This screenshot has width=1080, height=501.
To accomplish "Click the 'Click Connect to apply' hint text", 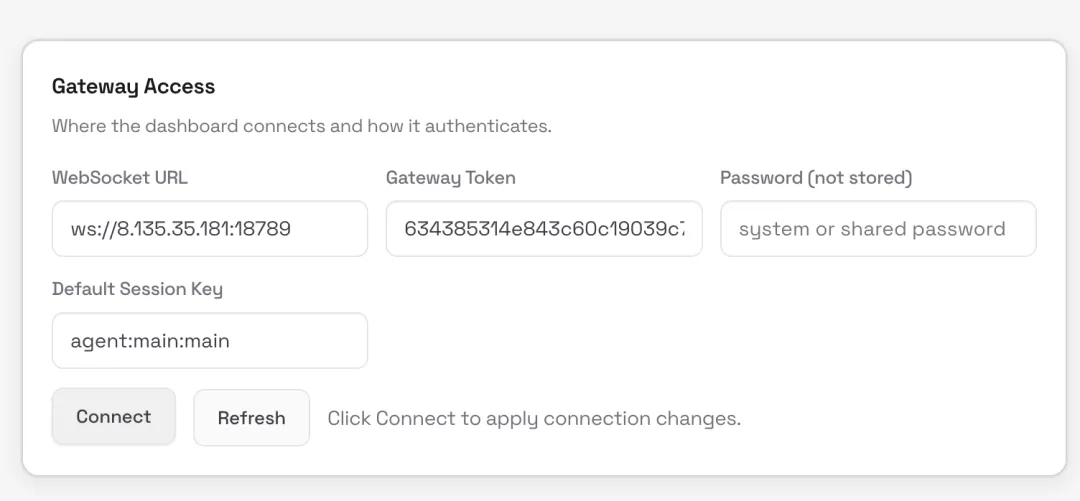I will click(x=534, y=418).
